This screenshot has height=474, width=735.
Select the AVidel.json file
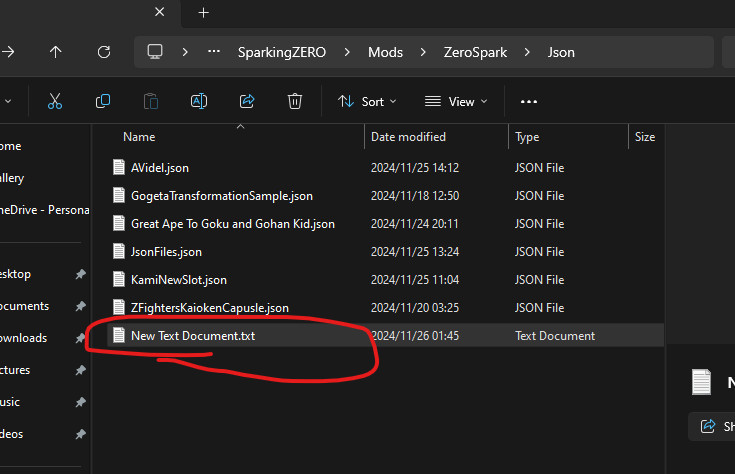pyautogui.click(x=159, y=168)
